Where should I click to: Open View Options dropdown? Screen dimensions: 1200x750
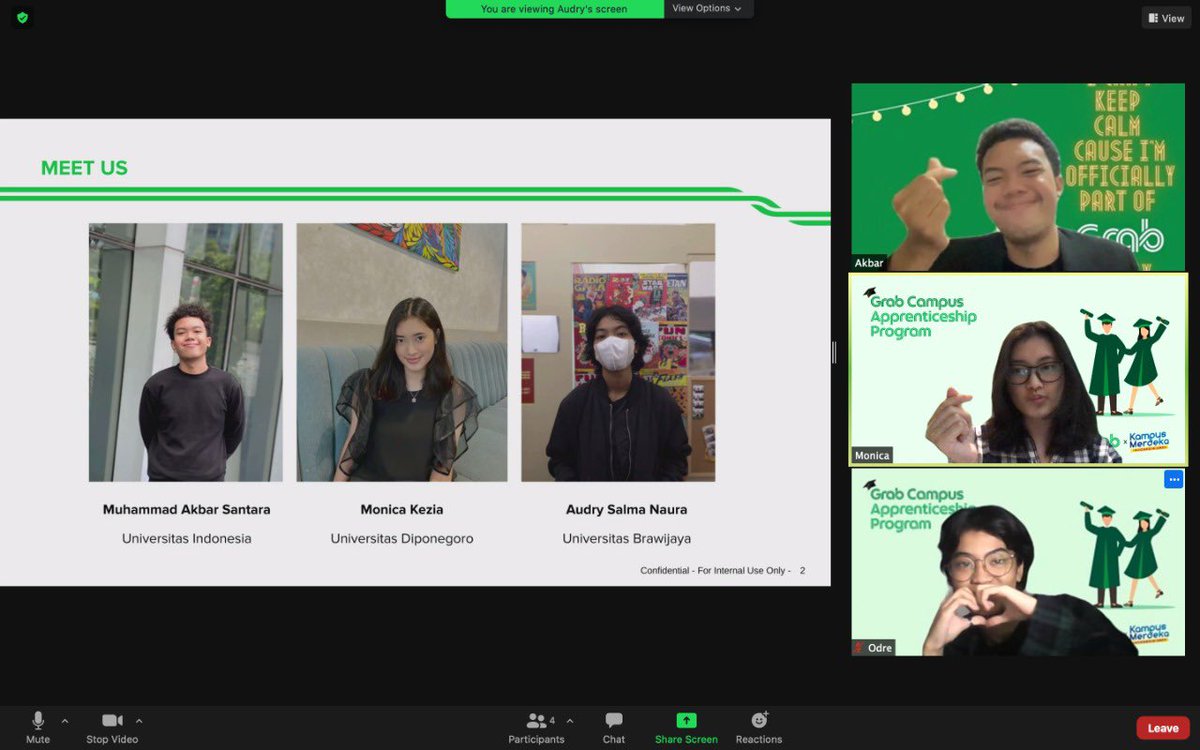pos(707,9)
